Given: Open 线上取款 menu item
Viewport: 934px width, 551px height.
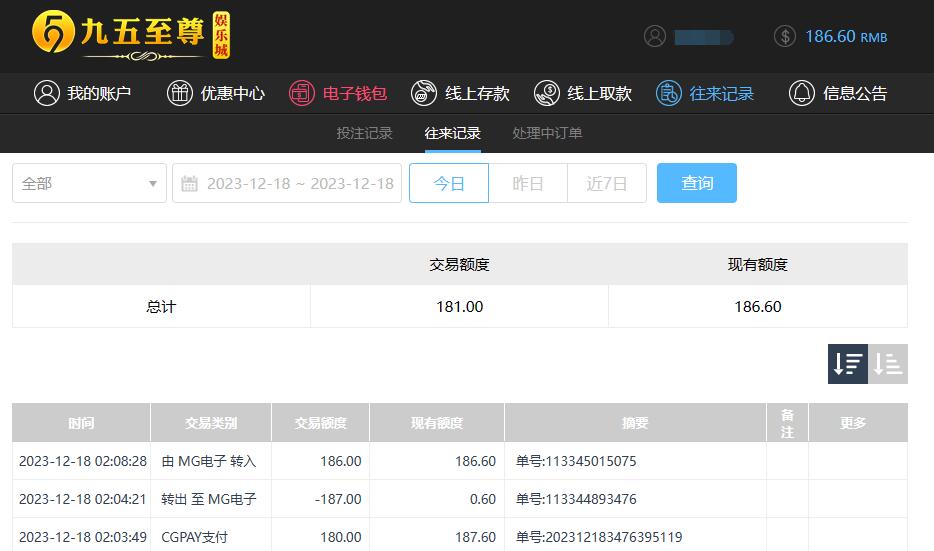Looking at the screenshot, I should tap(583, 93).
